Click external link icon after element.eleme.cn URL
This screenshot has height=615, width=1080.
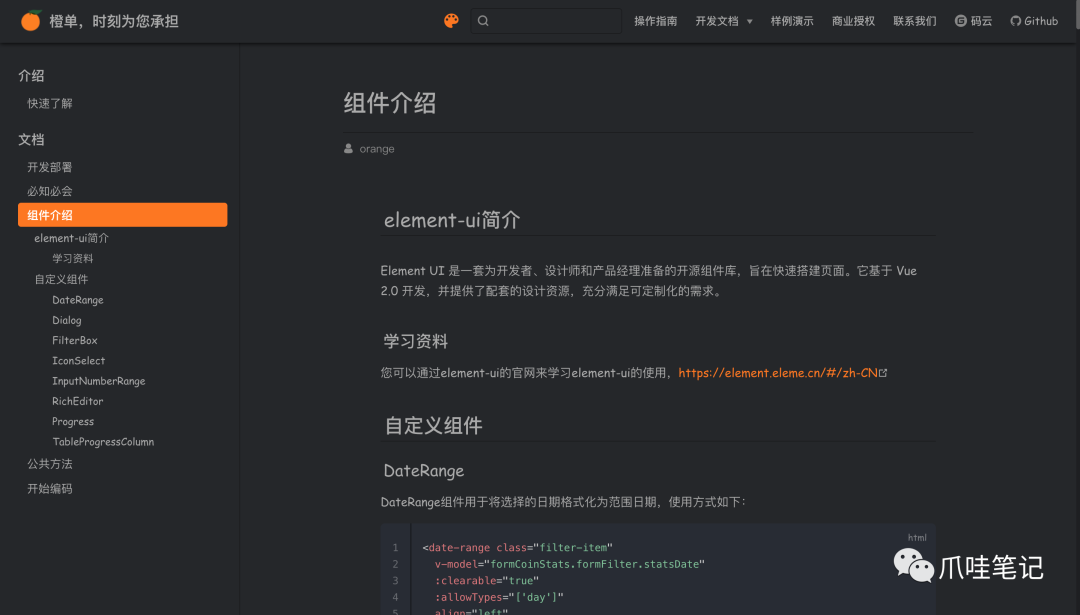883,373
